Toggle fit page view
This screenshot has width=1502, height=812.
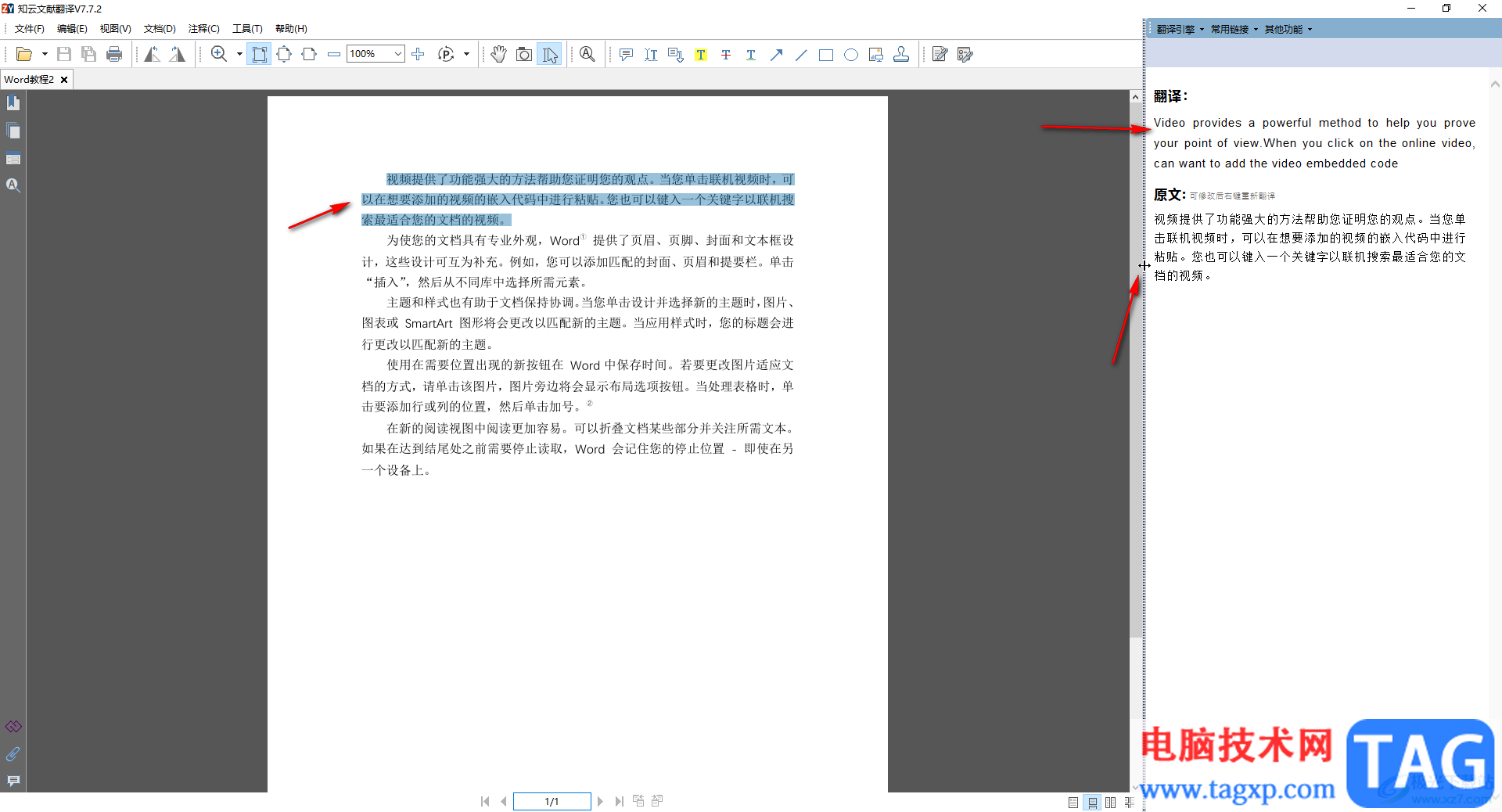284,54
